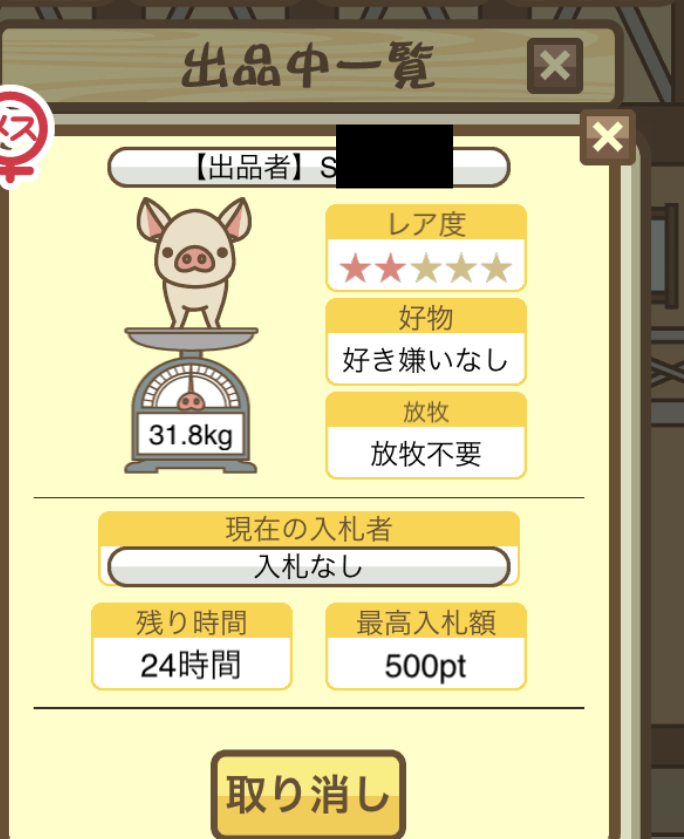Tap the 出品中一覧 title banner
This screenshot has width=684, height=839.
pyautogui.click(x=308, y=65)
